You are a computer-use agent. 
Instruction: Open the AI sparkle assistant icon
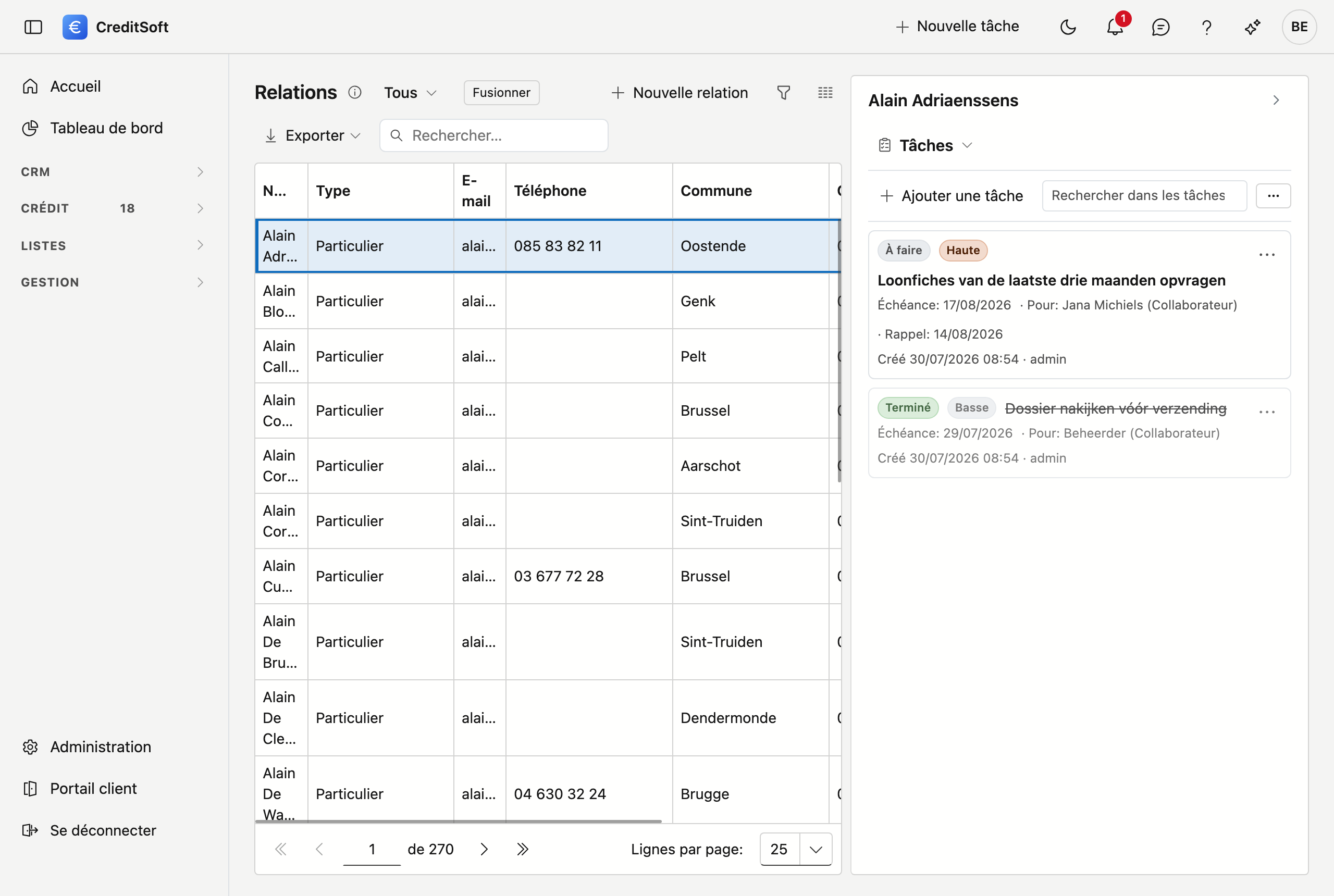pos(1252,27)
